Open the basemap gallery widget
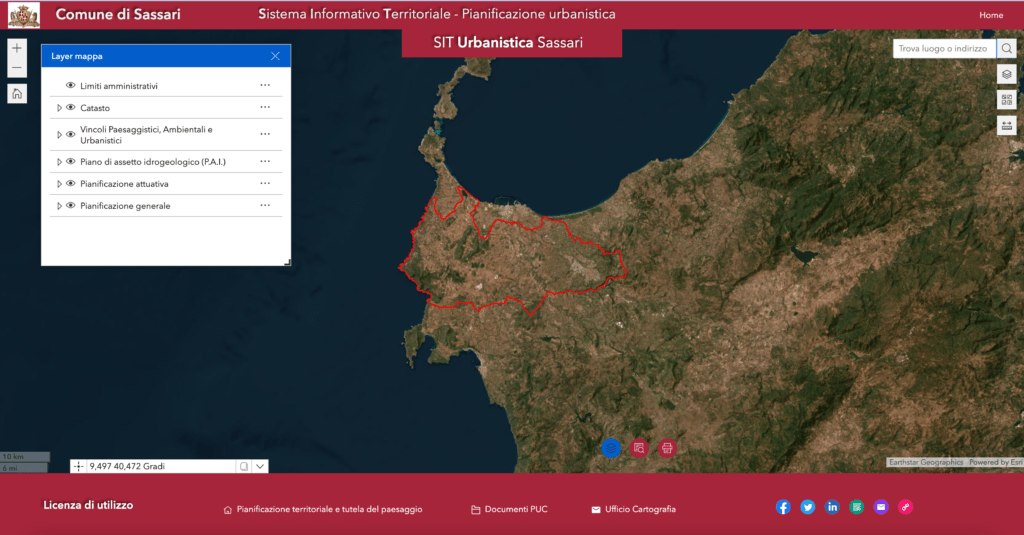The image size is (1024, 535). point(1007,100)
